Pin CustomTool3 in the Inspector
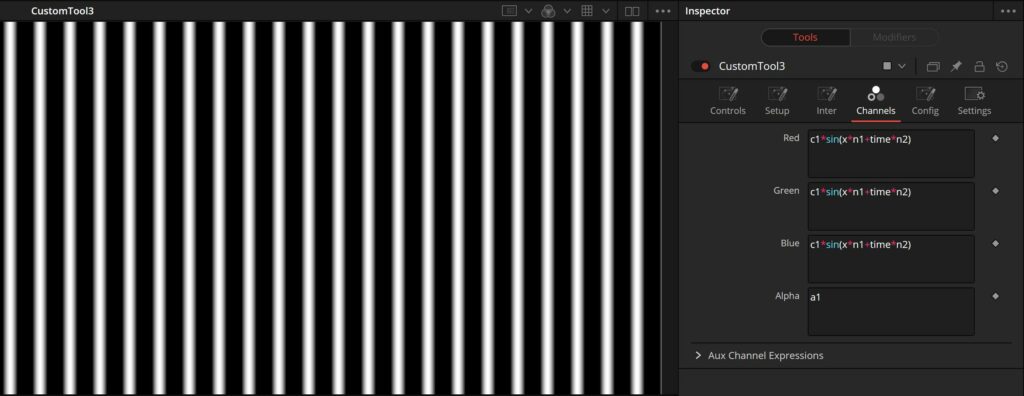Viewport: 1024px width, 396px height. [956, 66]
